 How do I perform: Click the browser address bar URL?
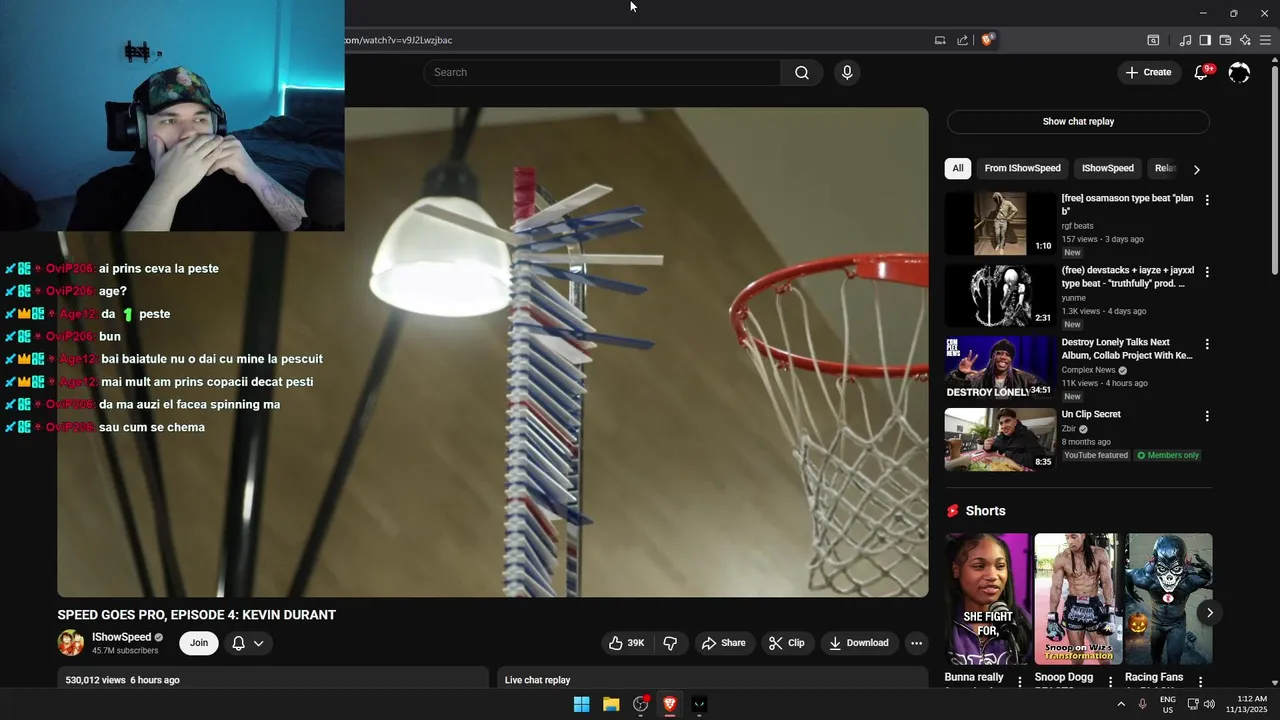point(398,40)
